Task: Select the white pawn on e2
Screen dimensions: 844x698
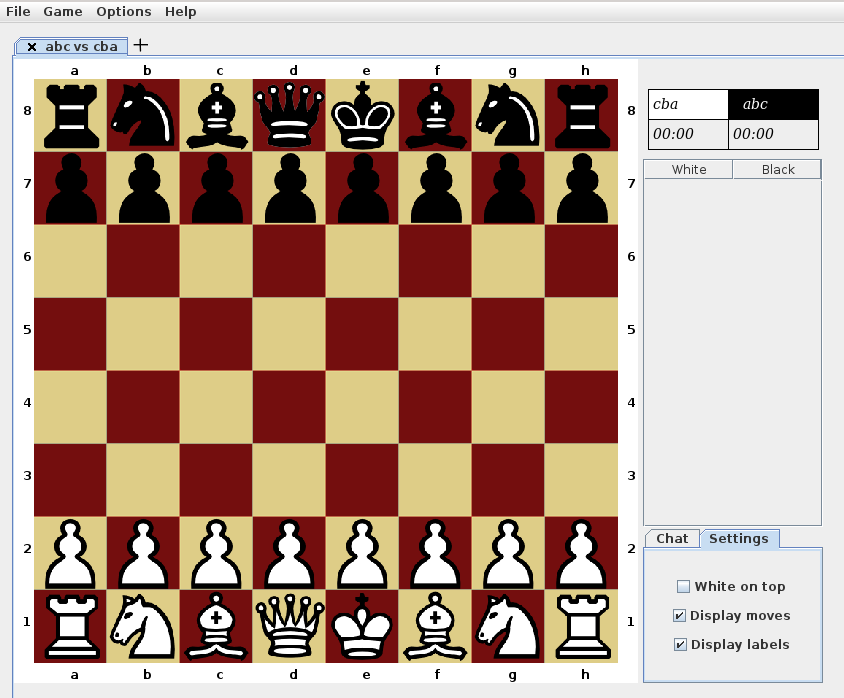Action: coord(366,548)
